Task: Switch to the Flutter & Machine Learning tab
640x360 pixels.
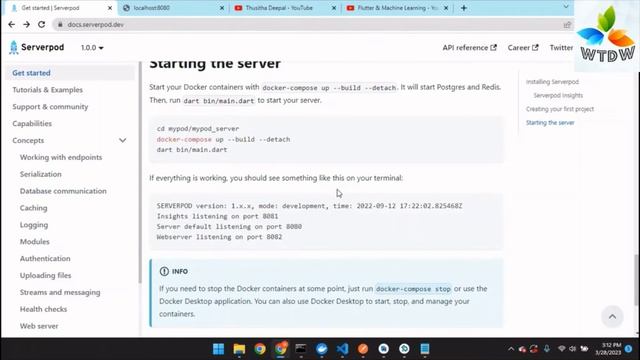Action: pos(397,8)
